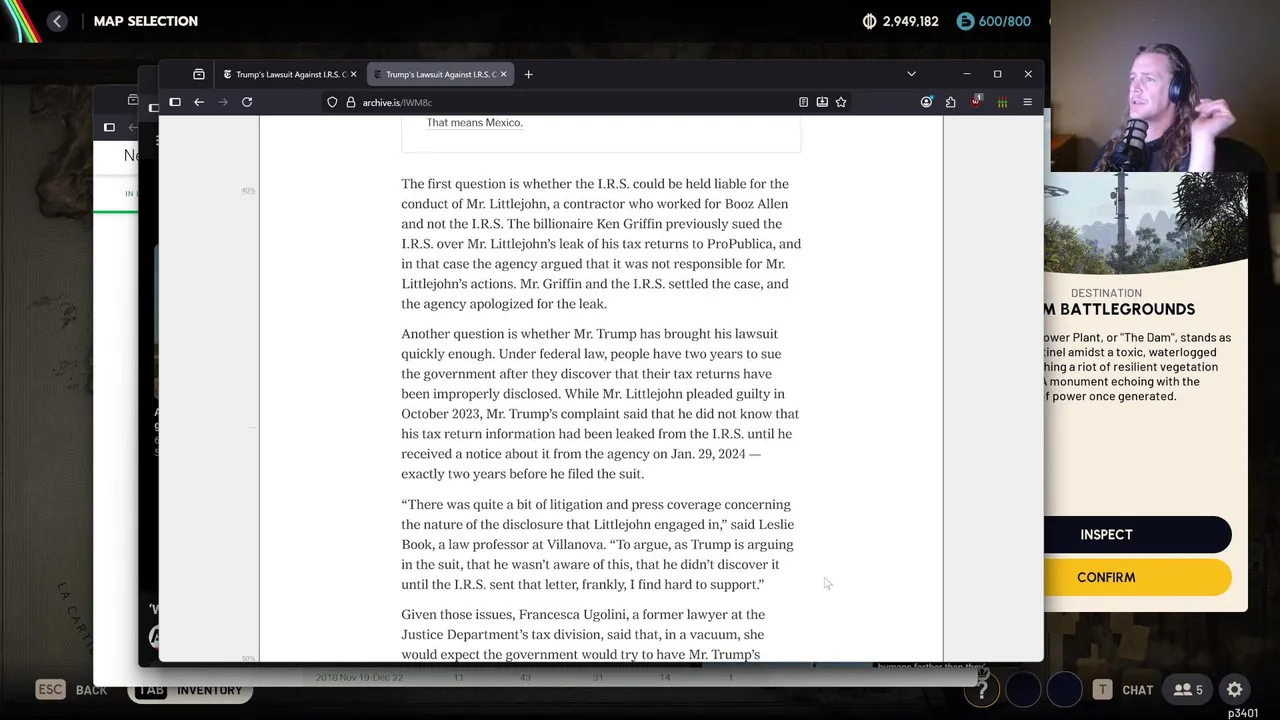This screenshot has height=720, width=1280.
Task: Close the active Trump's Lawsuit tab
Action: [x=503, y=74]
